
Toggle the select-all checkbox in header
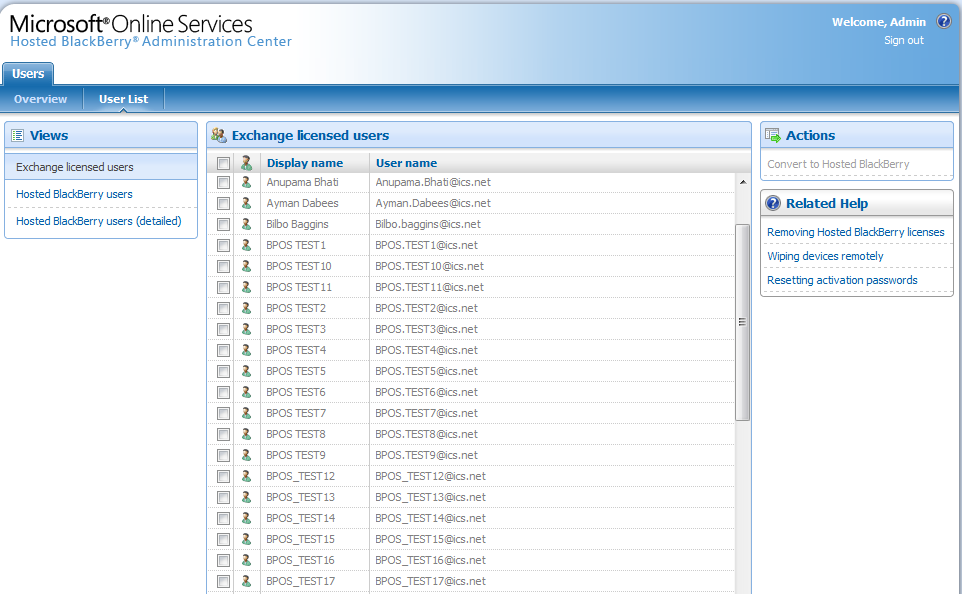click(x=223, y=163)
